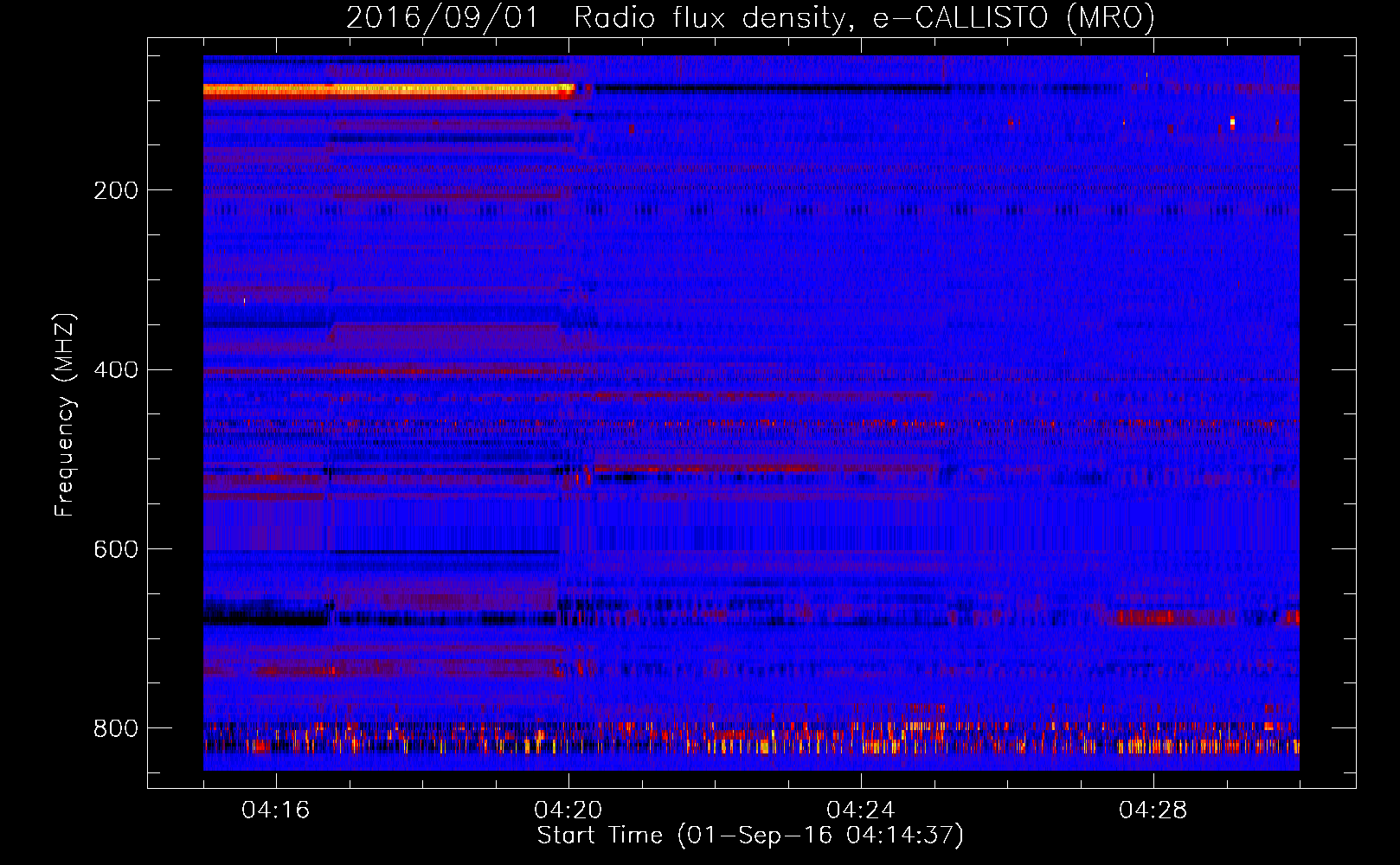1400x865 pixels.
Task: Click the 800 frequency tick label
Action: 116,729
